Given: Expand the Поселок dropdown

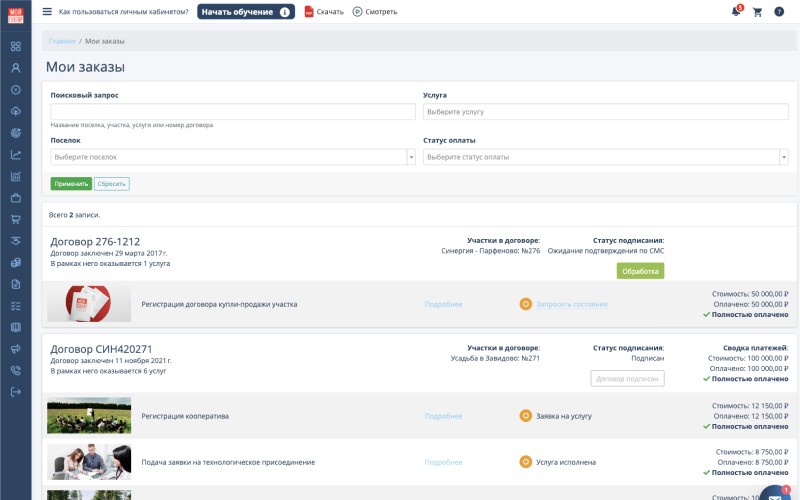Looking at the screenshot, I should (232, 157).
